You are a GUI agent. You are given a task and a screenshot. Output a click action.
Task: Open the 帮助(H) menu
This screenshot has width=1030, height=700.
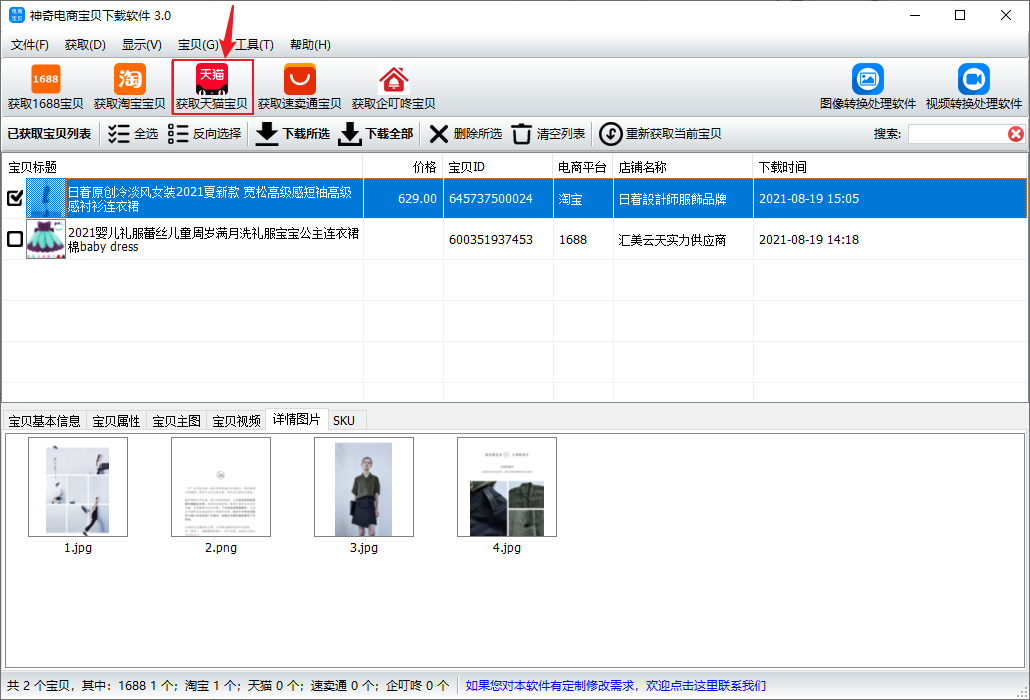pyautogui.click(x=310, y=45)
